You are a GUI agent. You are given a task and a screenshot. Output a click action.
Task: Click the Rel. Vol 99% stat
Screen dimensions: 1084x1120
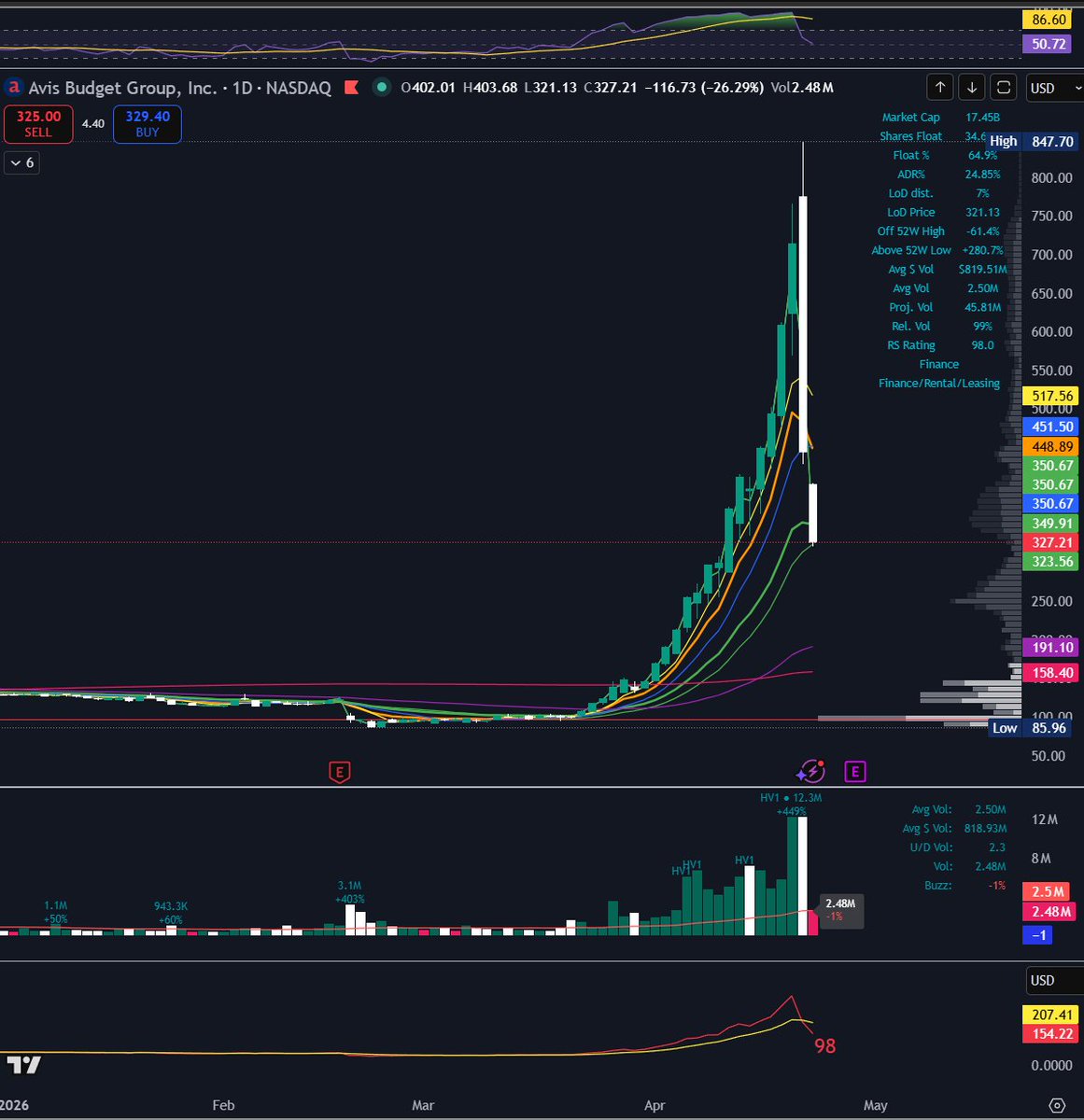[x=942, y=326]
